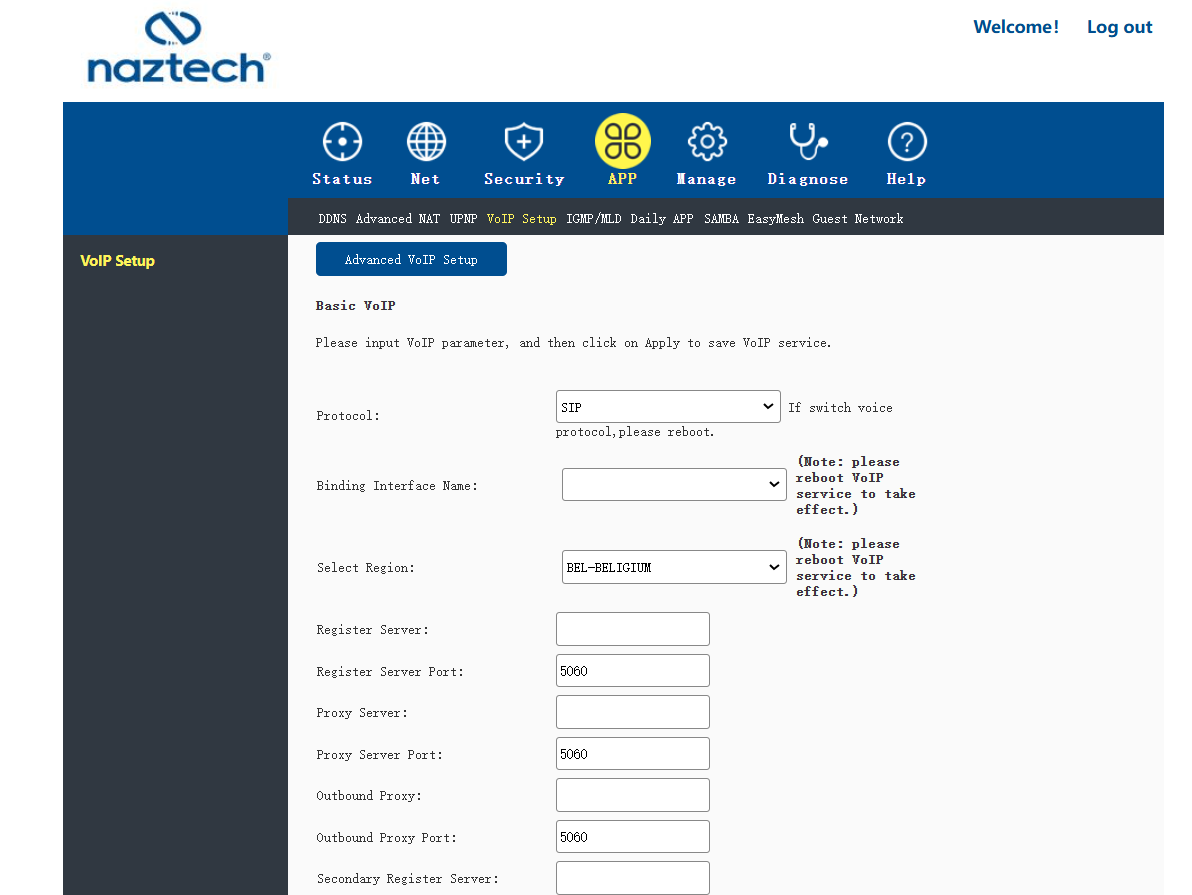This screenshot has height=895, width=1192.
Task: Select the VoIP Setup submenu tab
Action: 522,219
